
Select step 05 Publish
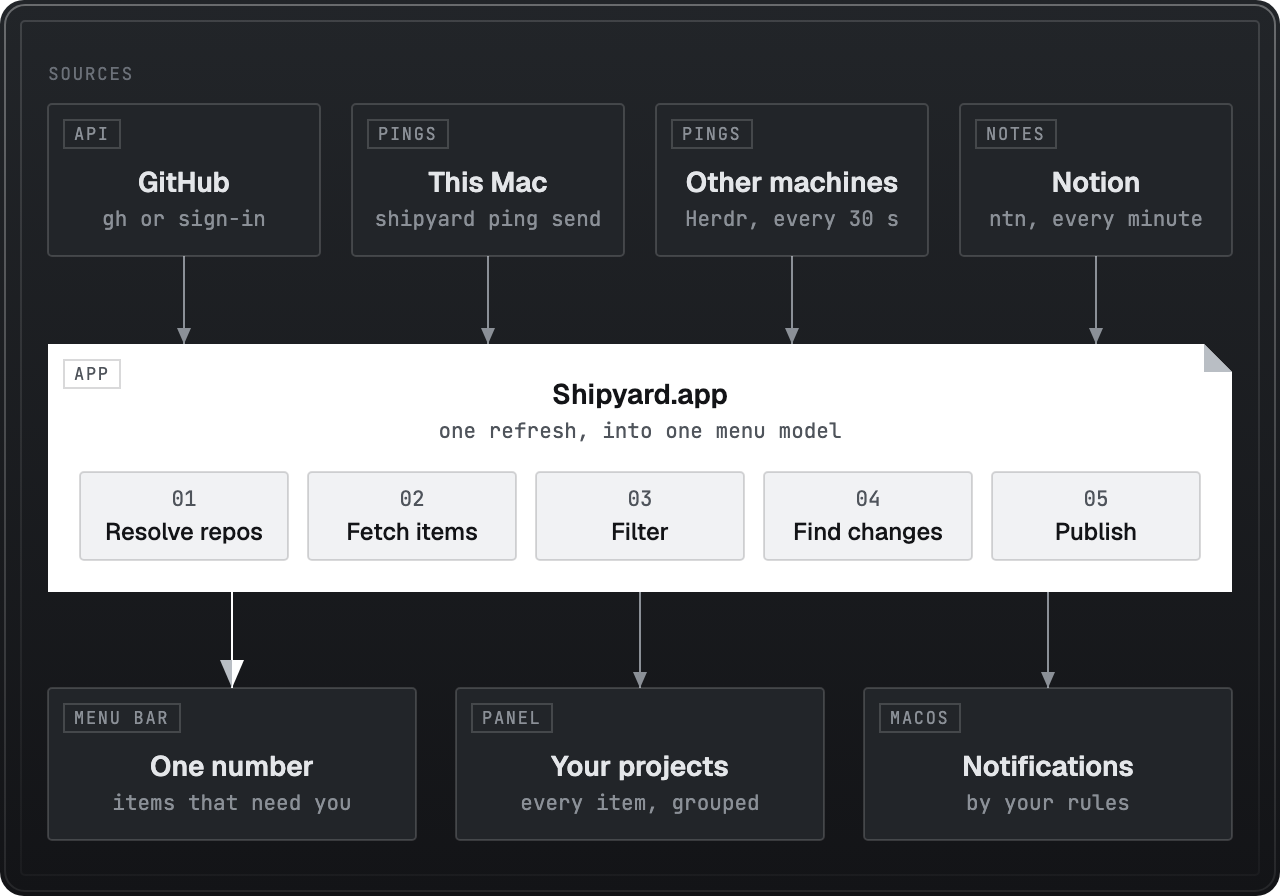(1096, 516)
